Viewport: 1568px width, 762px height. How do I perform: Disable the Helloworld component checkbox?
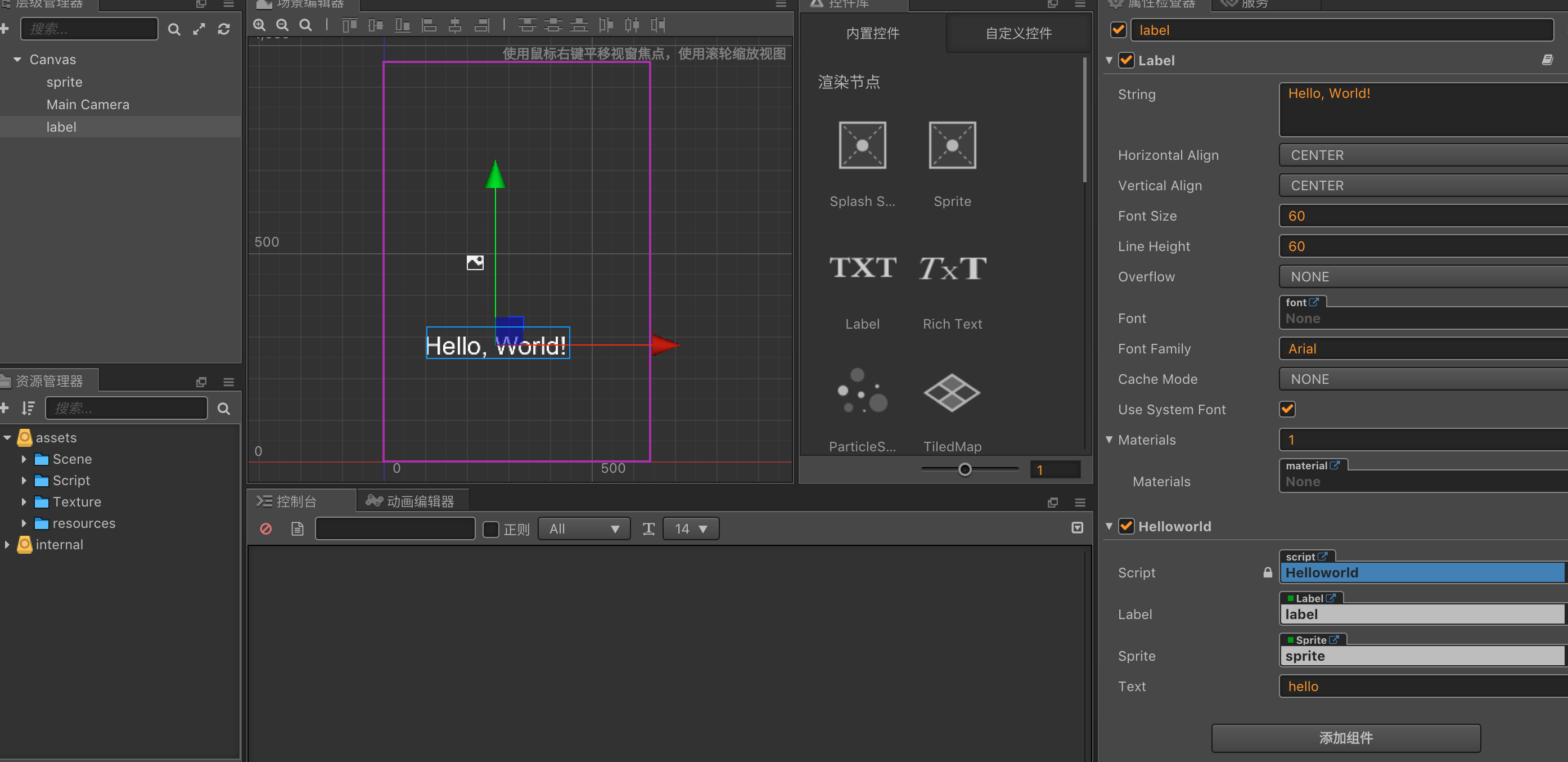pyautogui.click(x=1126, y=526)
